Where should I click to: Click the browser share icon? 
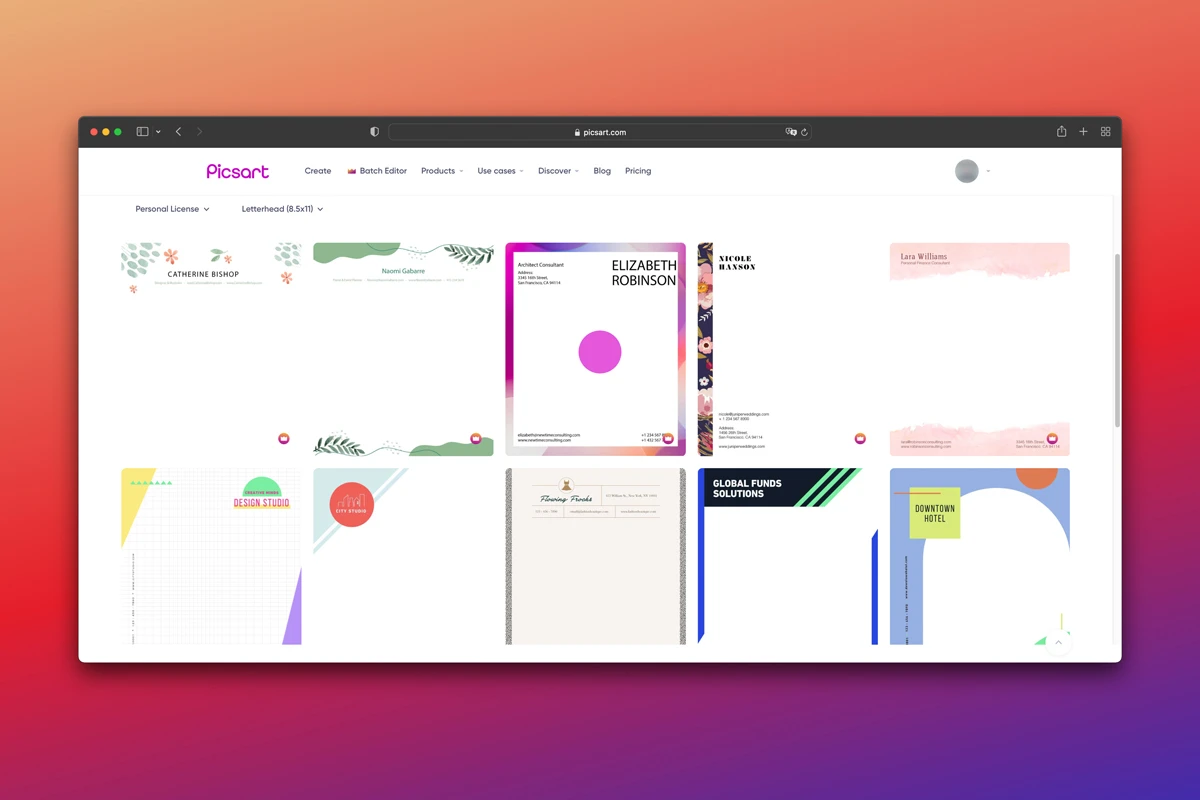(x=1061, y=131)
